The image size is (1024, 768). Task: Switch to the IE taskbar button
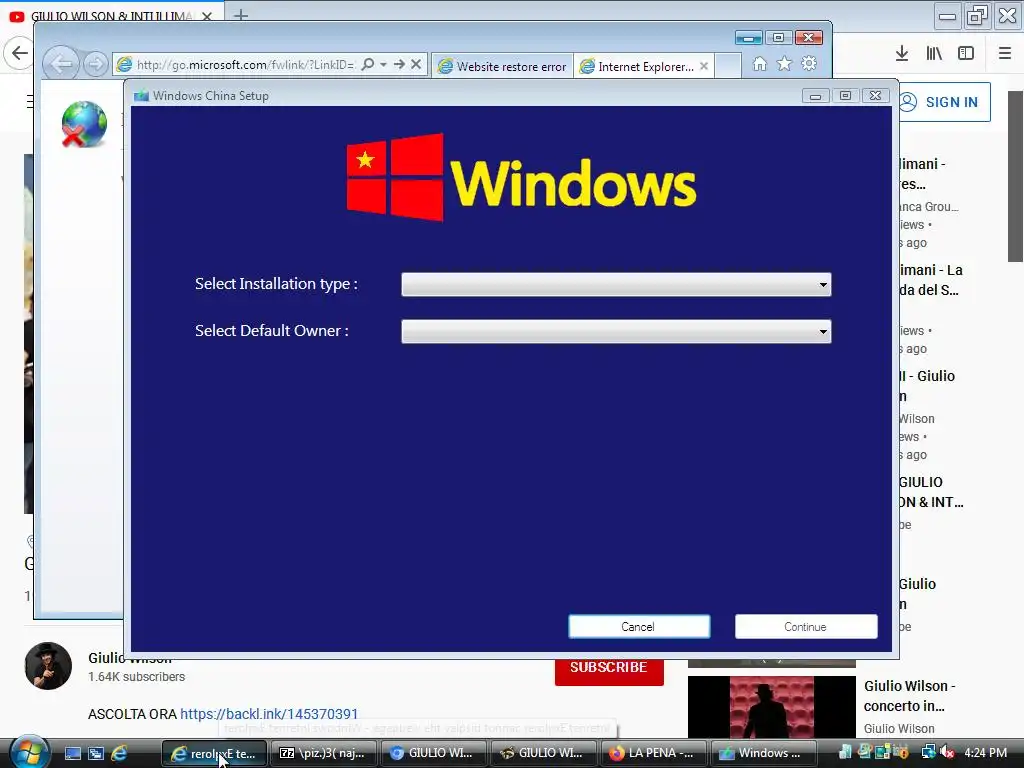pyautogui.click(x=214, y=753)
